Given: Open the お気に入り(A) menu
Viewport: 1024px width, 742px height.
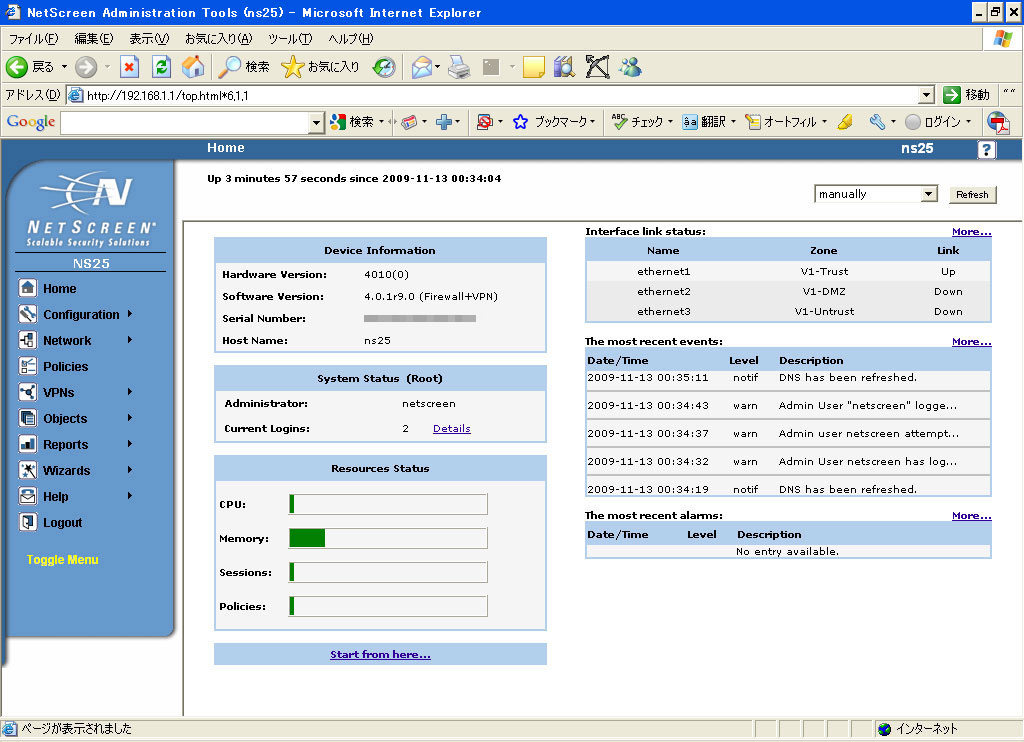Looking at the screenshot, I should (218, 39).
